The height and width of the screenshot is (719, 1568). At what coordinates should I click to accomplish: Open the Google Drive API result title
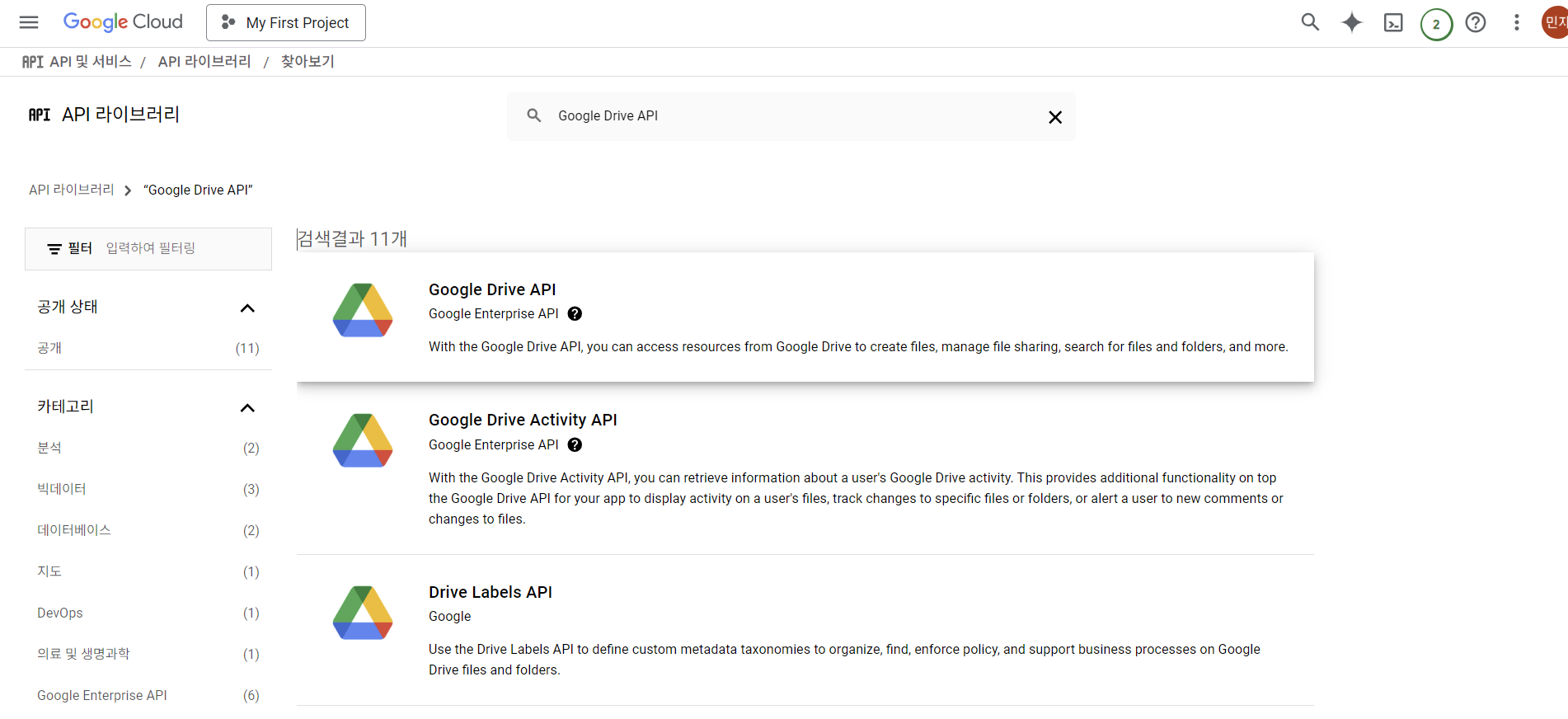tap(492, 289)
